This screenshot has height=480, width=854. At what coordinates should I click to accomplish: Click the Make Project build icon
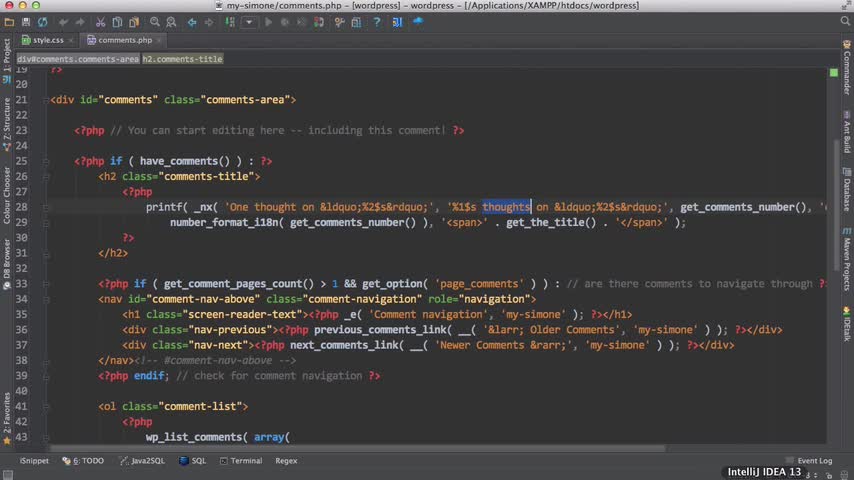(230, 22)
